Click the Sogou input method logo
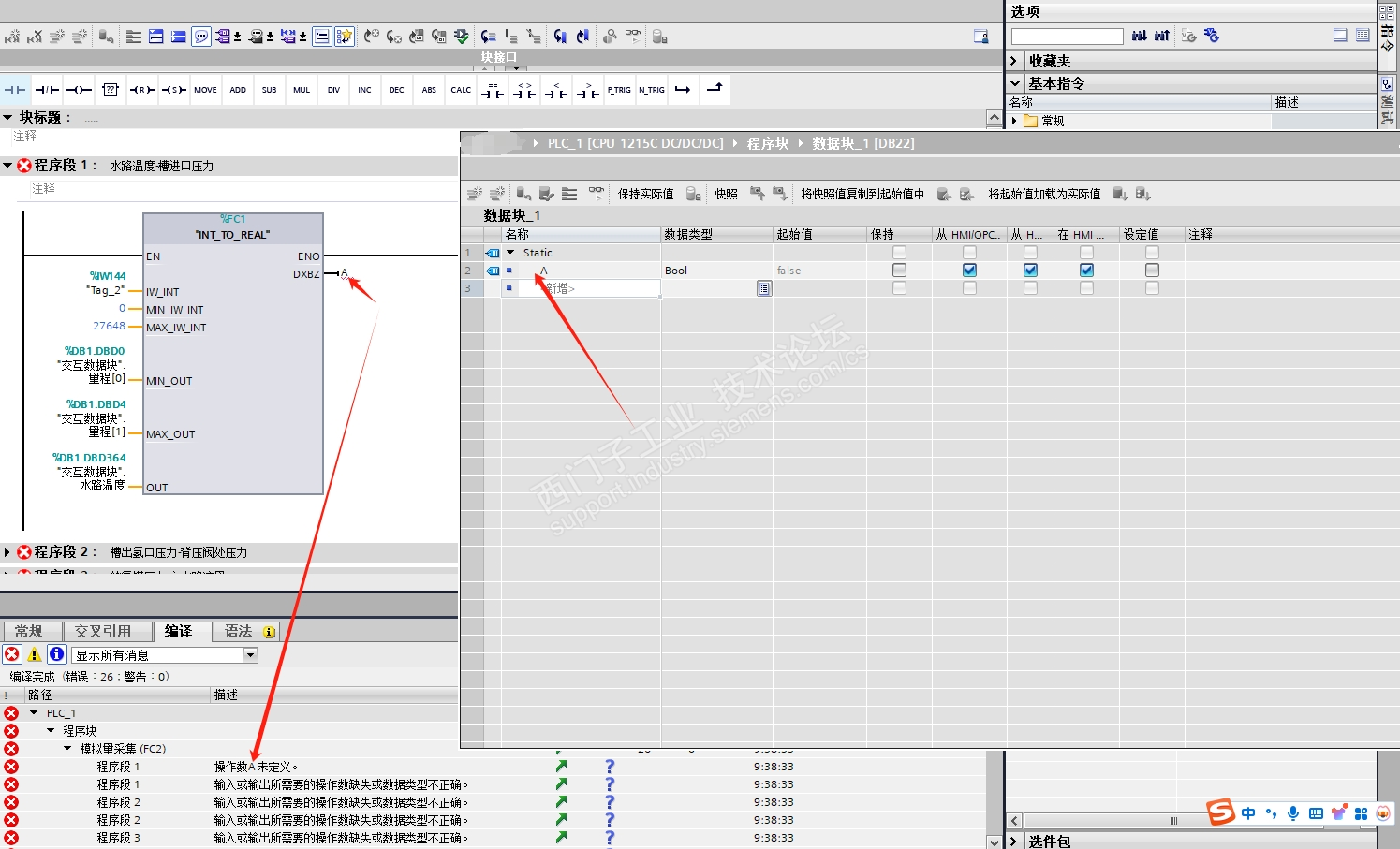Screen dimensions: 1400x849 pyautogui.click(x=1220, y=812)
